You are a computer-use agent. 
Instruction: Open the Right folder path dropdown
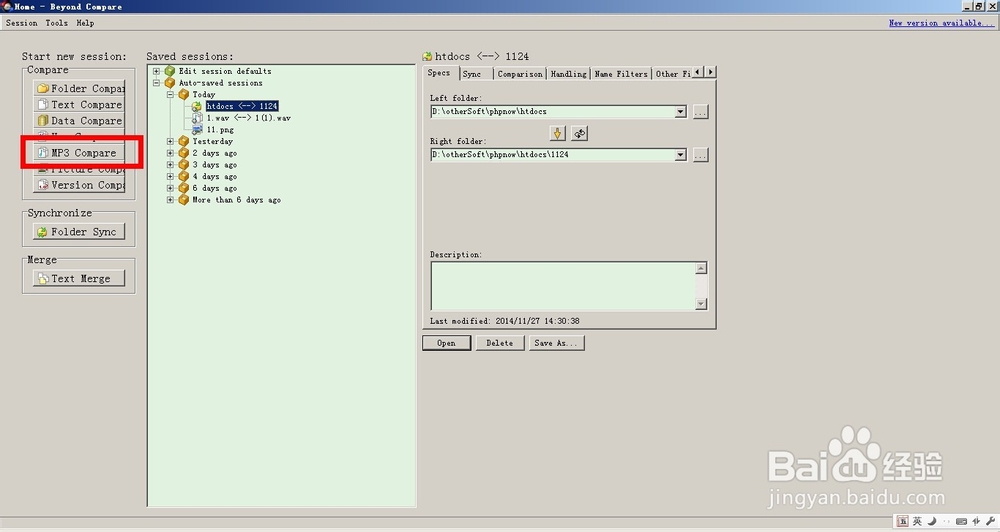680,155
